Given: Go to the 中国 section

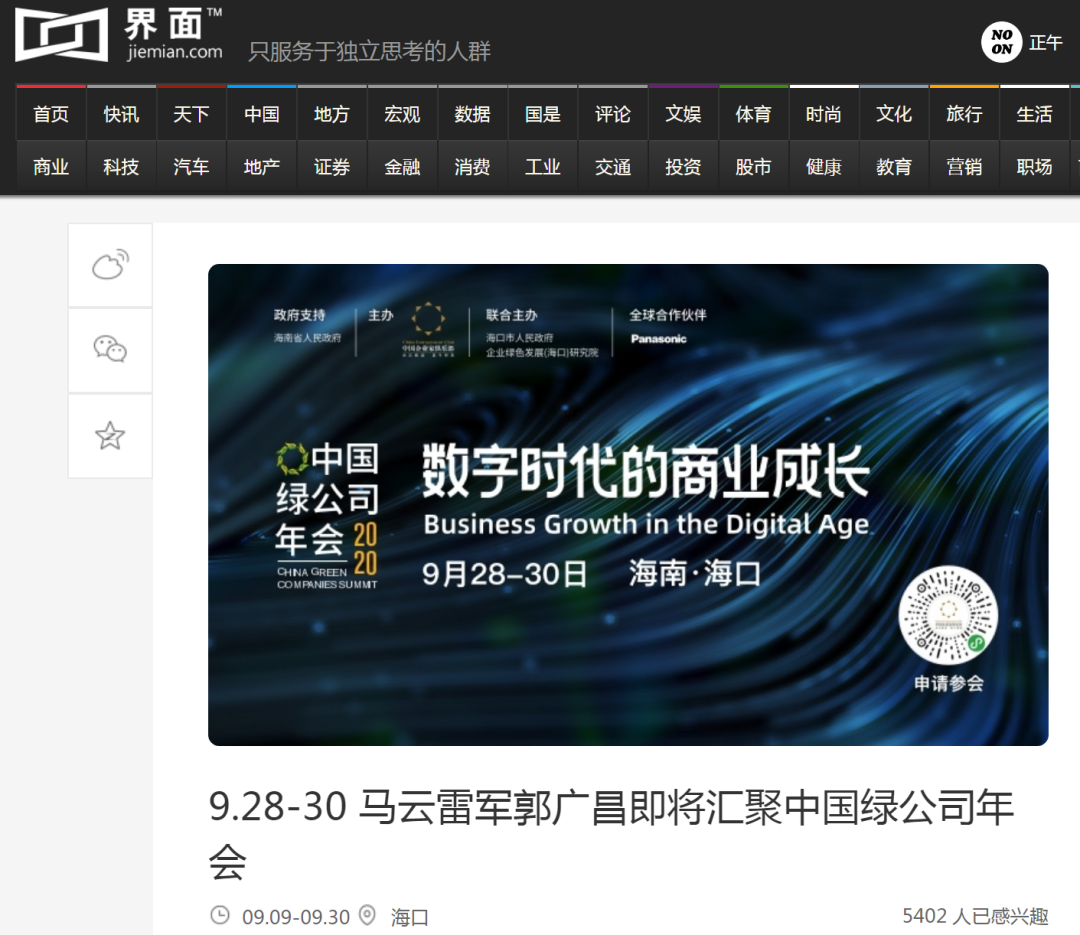Looking at the screenshot, I should click(x=262, y=114).
